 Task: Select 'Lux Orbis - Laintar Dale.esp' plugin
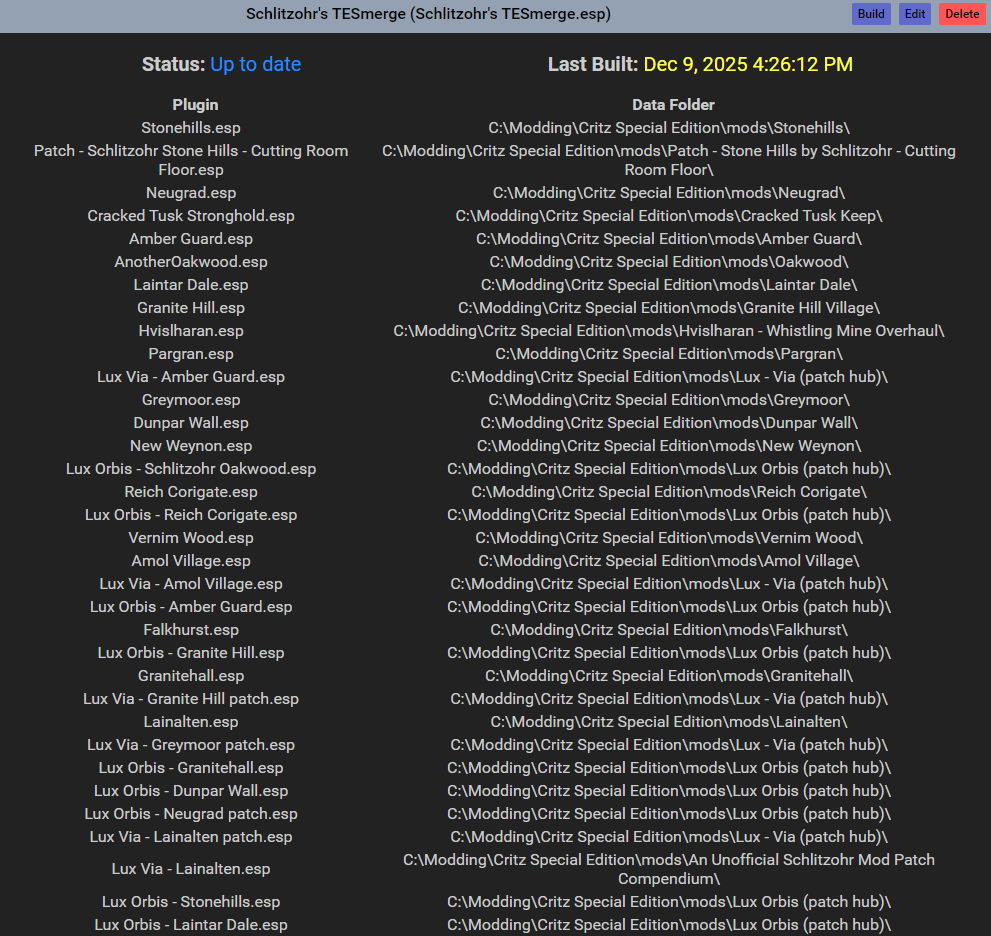(x=191, y=925)
